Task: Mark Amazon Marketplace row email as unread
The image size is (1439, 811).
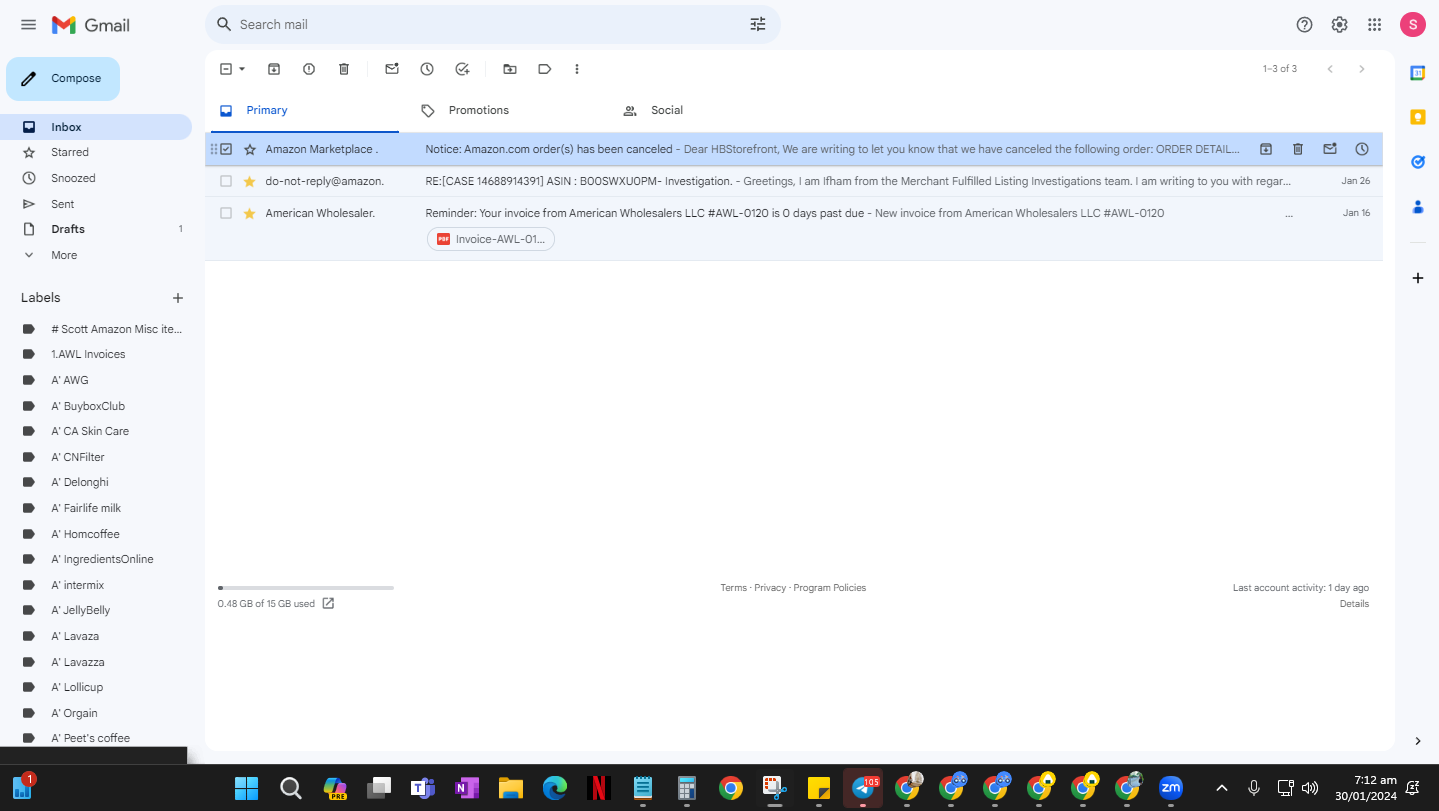Action: 1330,149
